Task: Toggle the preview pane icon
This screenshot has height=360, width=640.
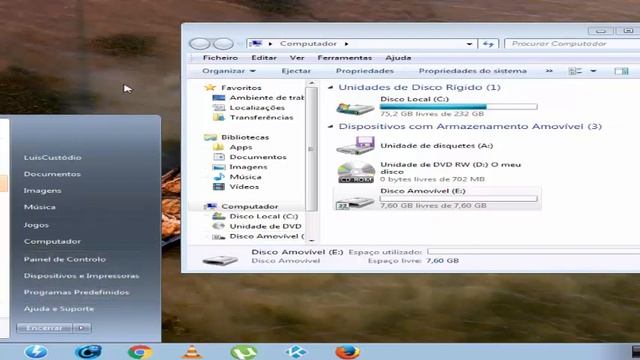Action: click(x=621, y=71)
